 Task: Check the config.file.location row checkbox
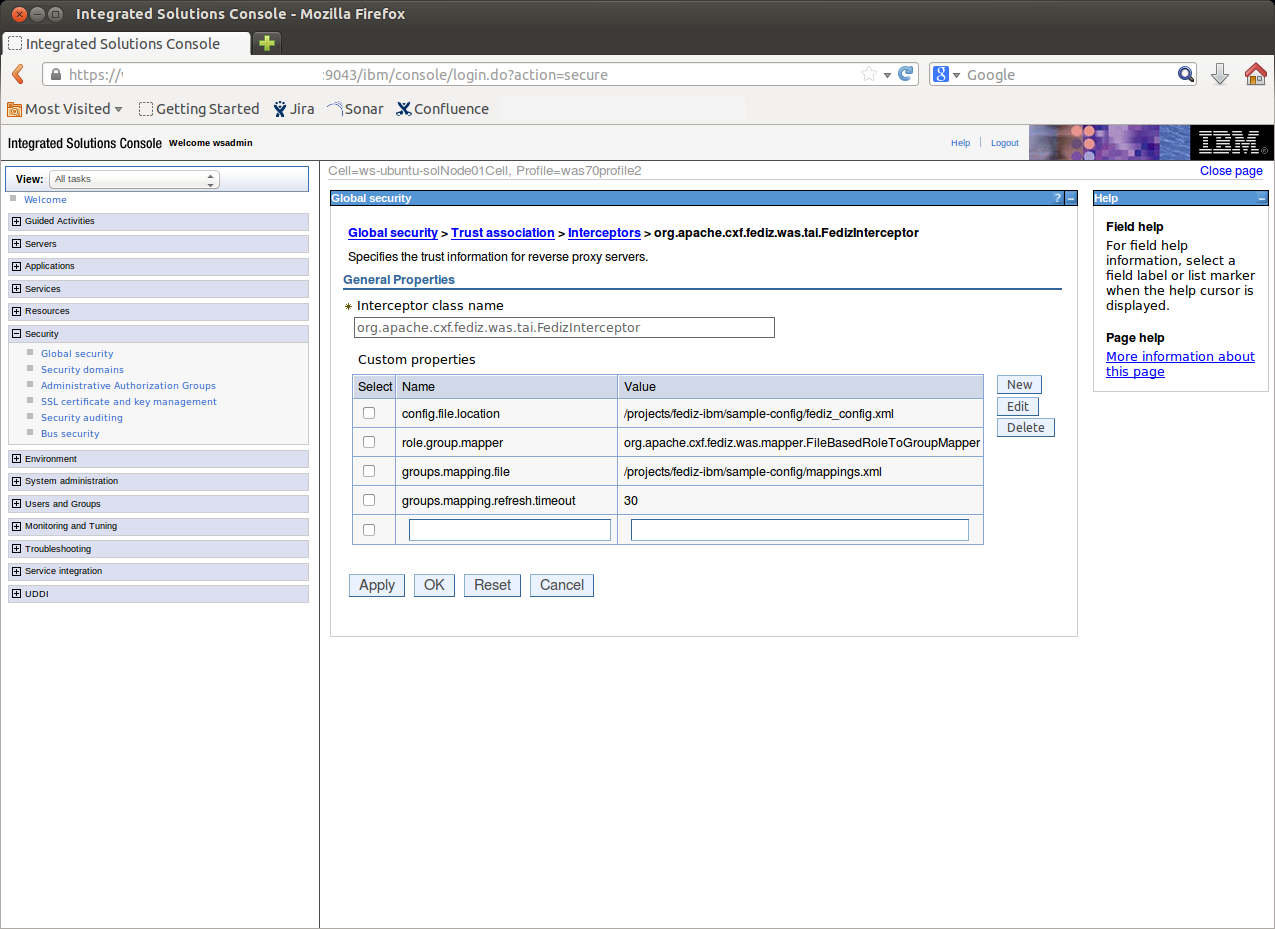click(x=369, y=413)
